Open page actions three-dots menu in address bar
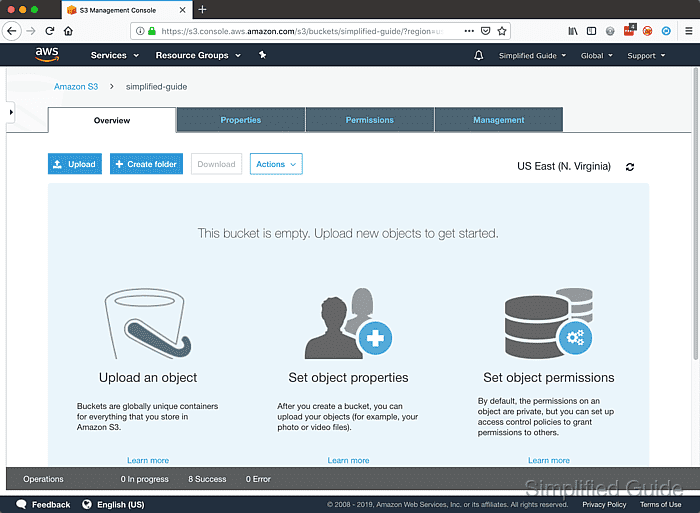Viewport: 700px width, 513px height. click(x=469, y=31)
